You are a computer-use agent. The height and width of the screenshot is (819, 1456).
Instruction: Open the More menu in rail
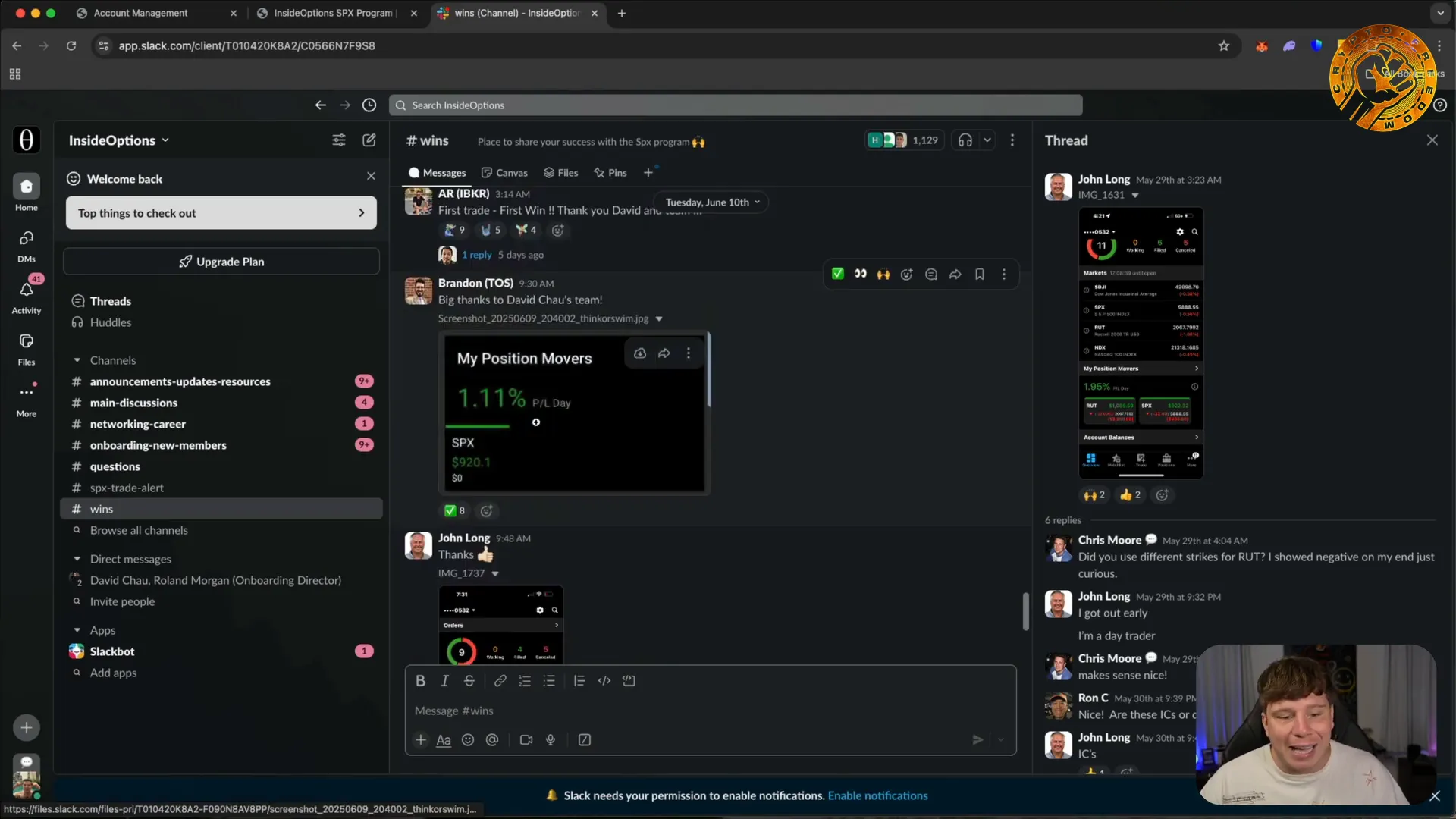(26, 400)
